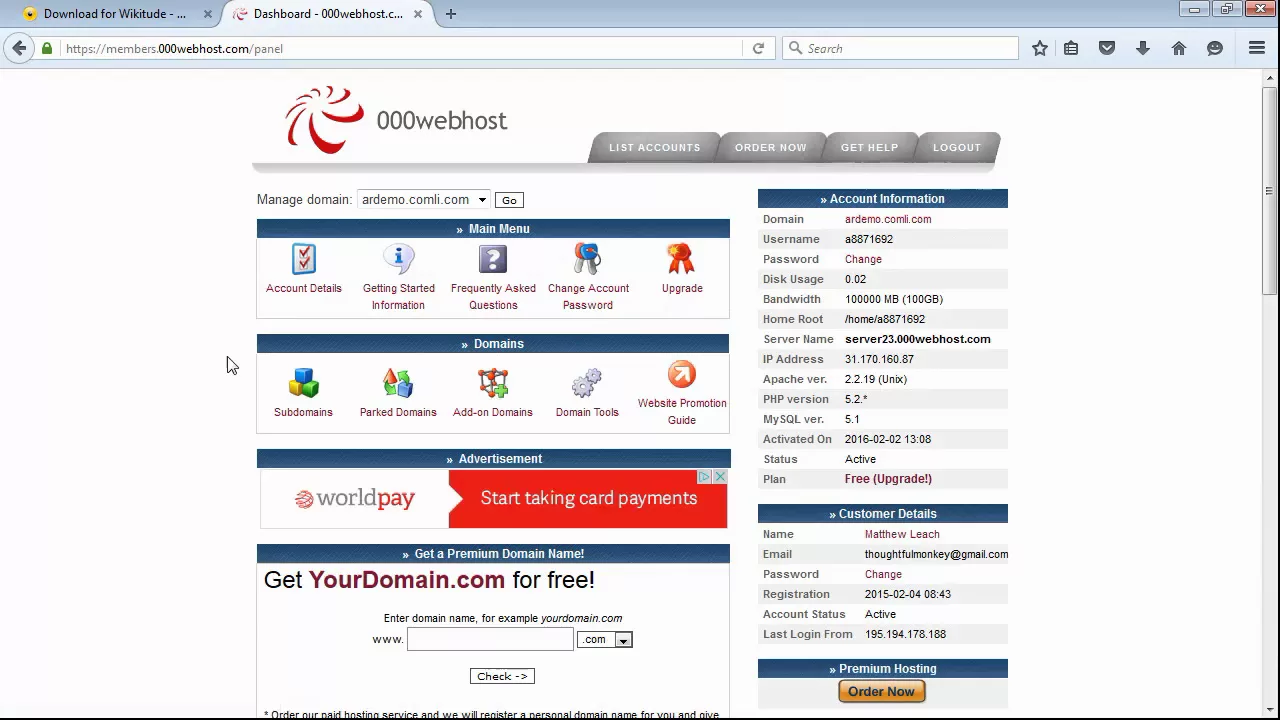The height and width of the screenshot is (720, 1280).
Task: Click the Subdomains text link
Action: 303,412
